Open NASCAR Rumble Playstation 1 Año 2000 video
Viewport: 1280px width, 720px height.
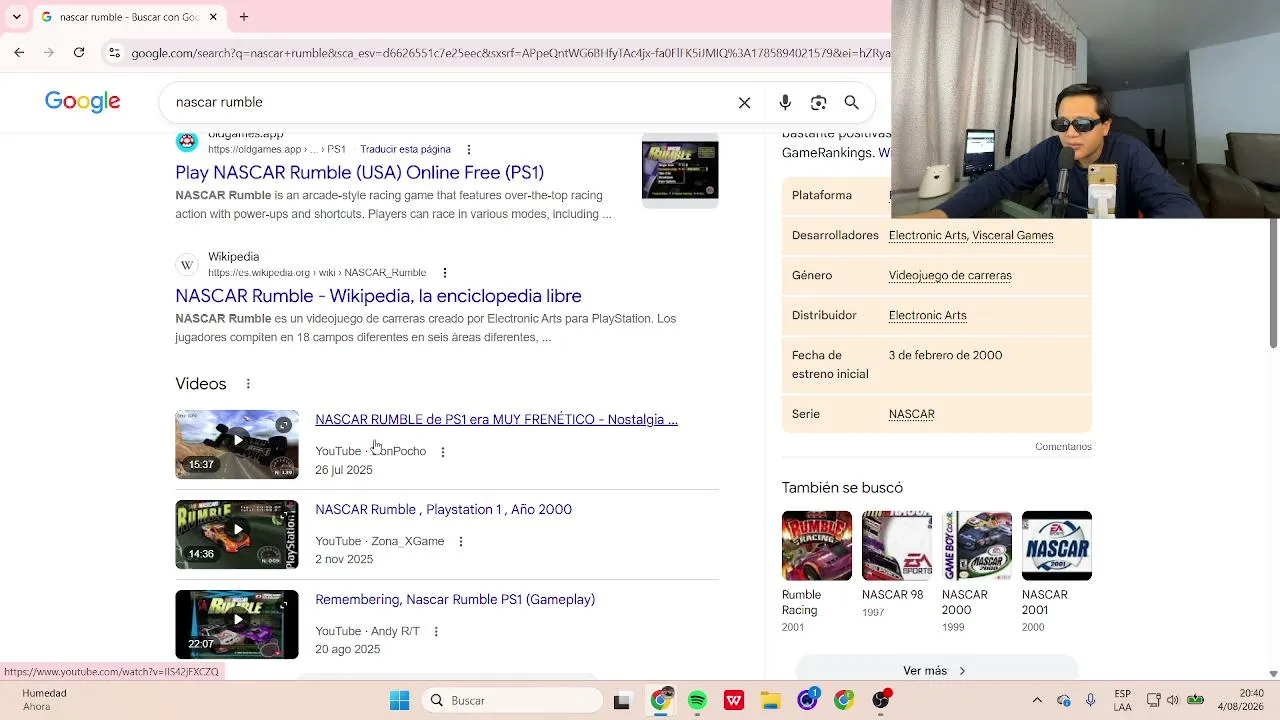coord(444,509)
